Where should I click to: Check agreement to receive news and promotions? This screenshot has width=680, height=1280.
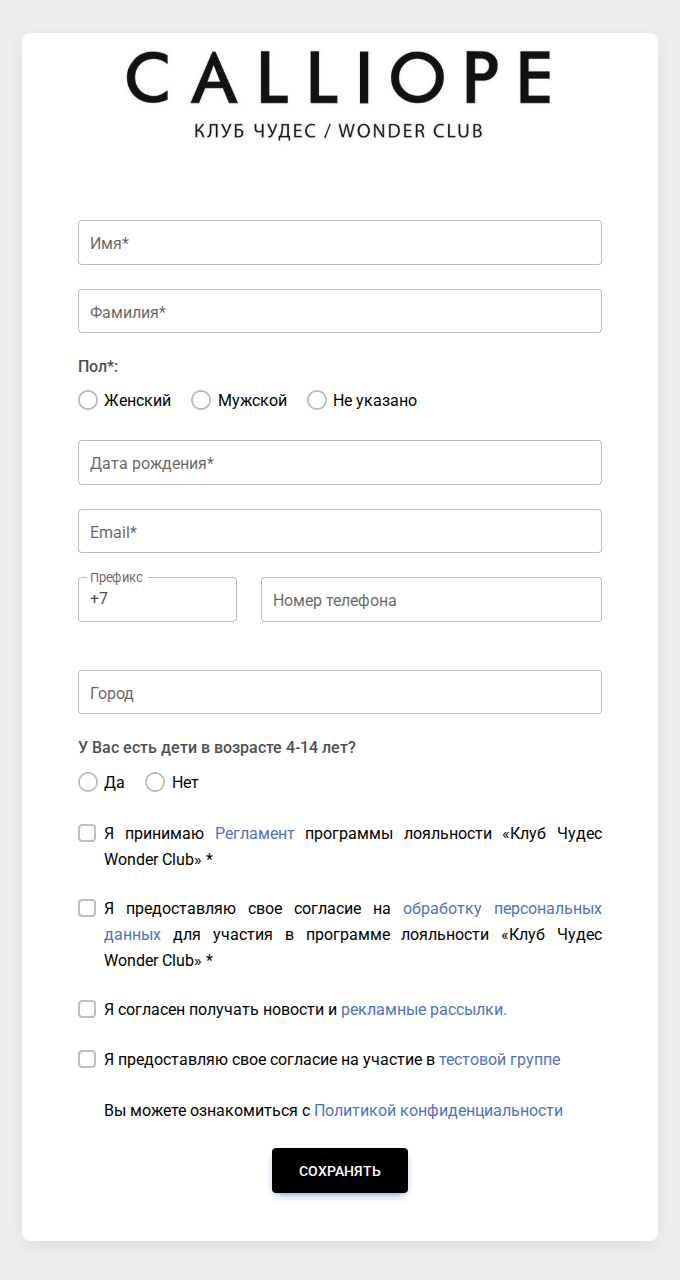tap(87, 1009)
